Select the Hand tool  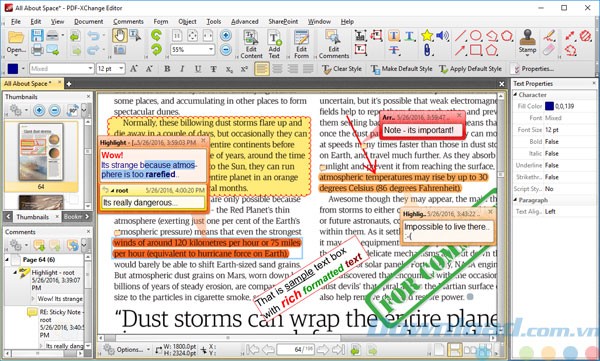[x=119, y=36]
